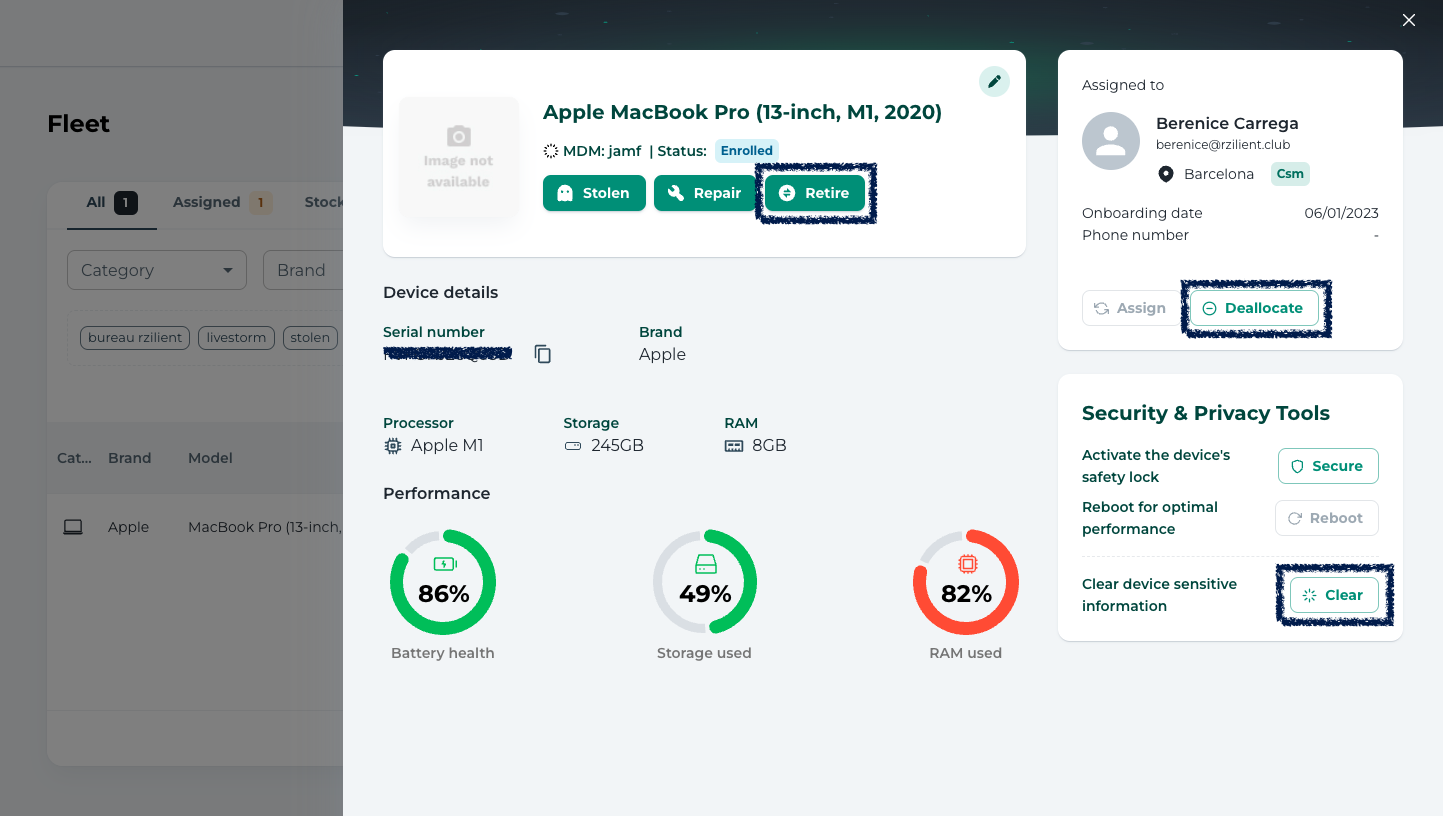
Task: Click the 245GB storage drive icon
Action: 573,445
